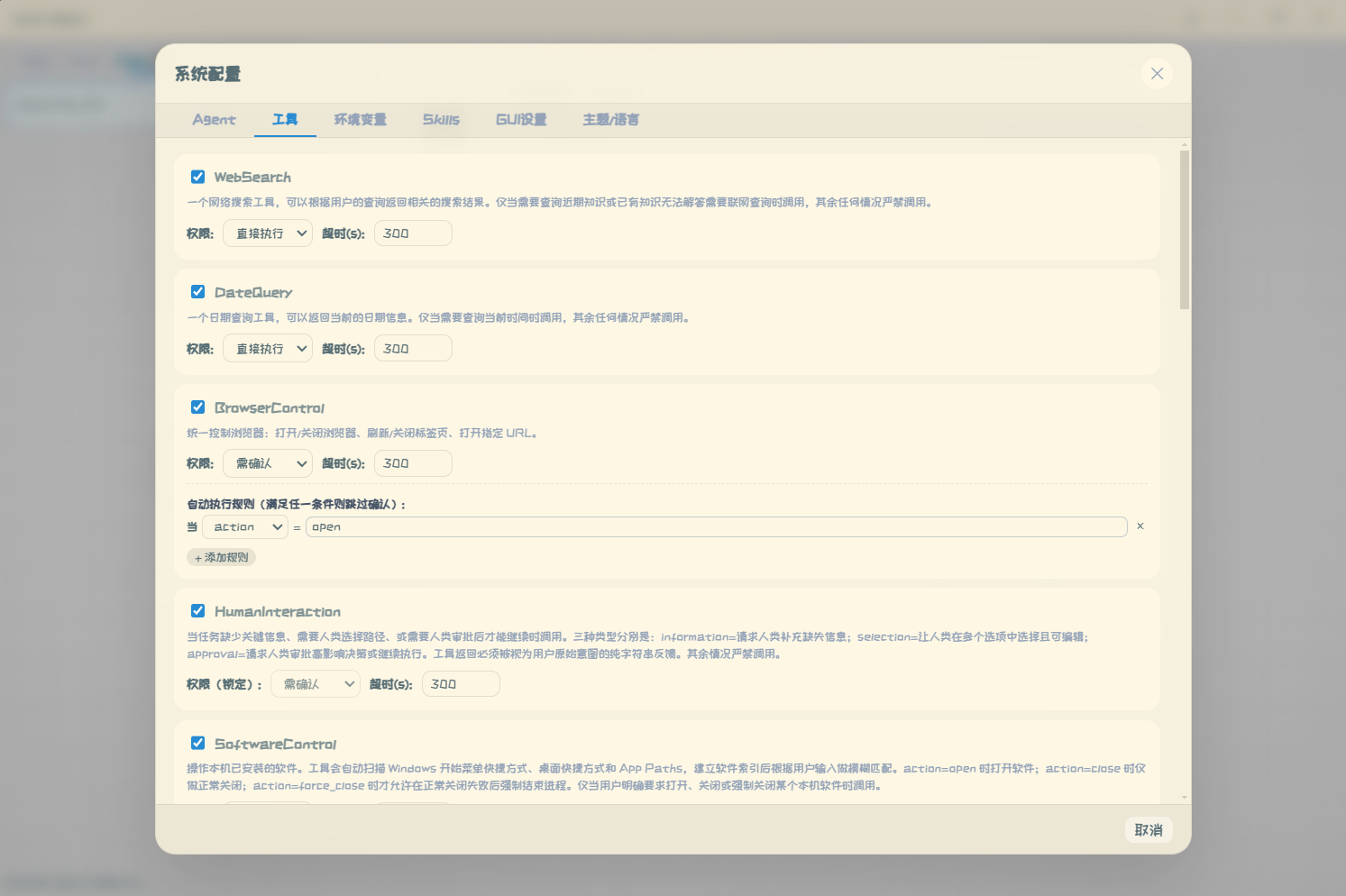1346x896 pixels.
Task: Uncheck the WebSearch tool checkbox
Action: click(198, 177)
